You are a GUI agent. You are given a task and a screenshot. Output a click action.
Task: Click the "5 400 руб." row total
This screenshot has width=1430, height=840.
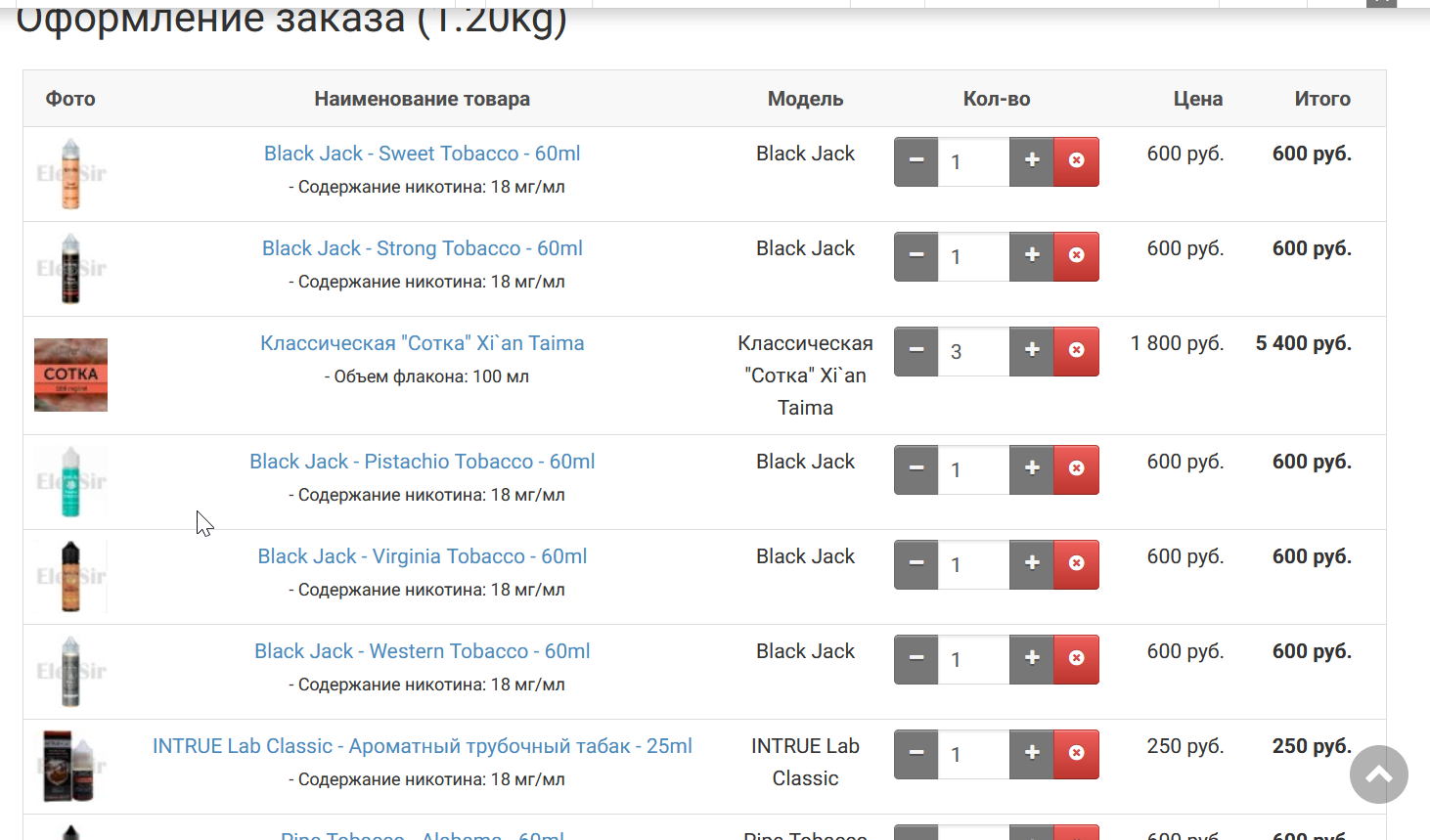(x=1304, y=343)
